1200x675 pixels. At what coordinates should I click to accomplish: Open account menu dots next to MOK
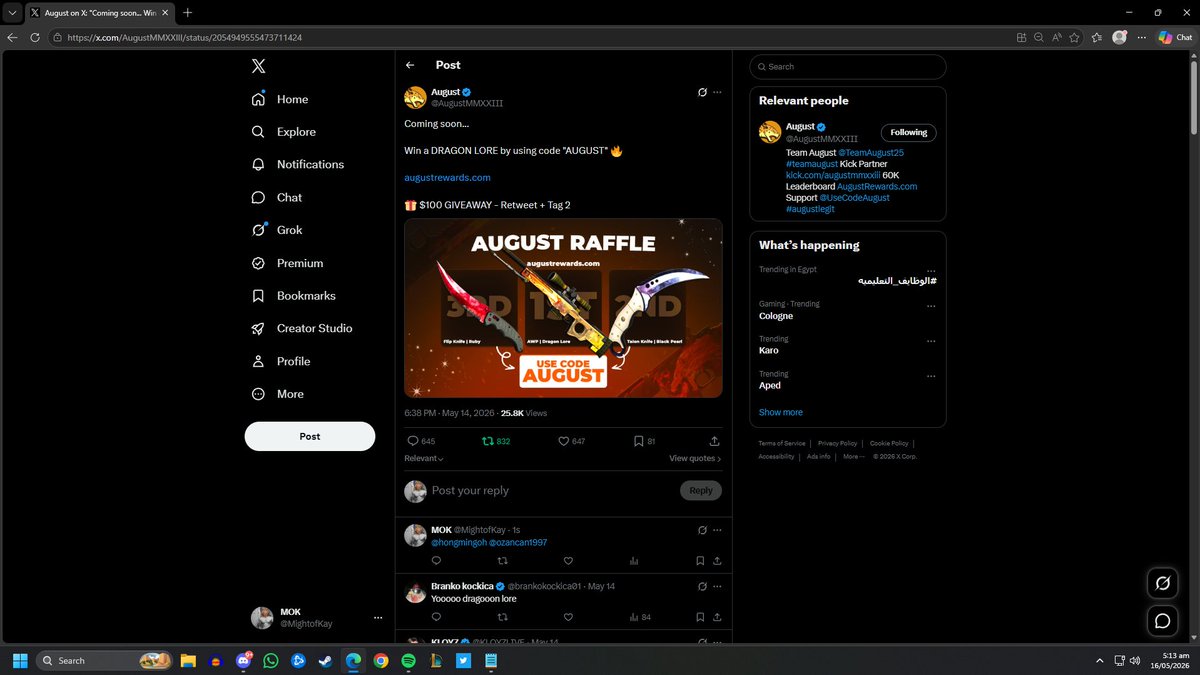[x=378, y=618]
